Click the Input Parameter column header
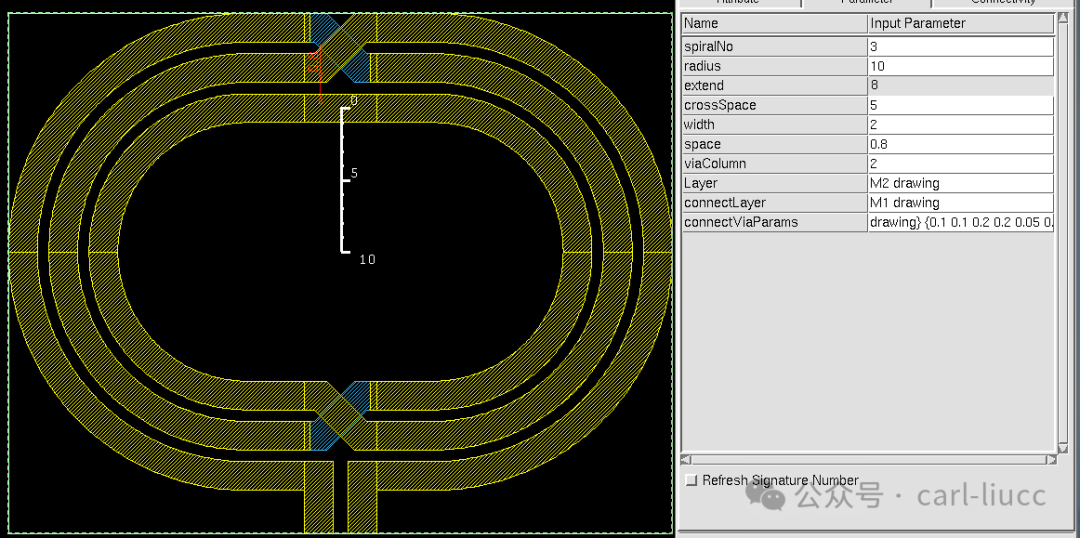Viewport: 1080px width, 538px height. [960, 23]
